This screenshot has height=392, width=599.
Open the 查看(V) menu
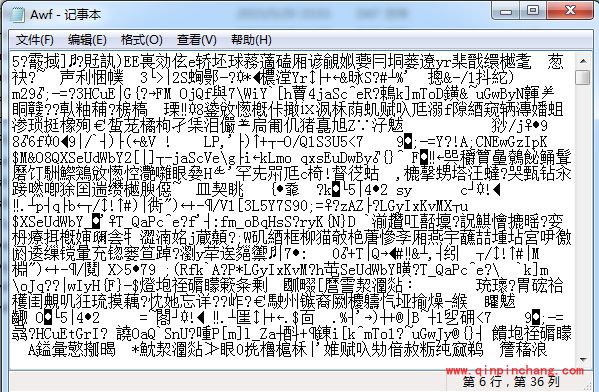tap(196, 40)
